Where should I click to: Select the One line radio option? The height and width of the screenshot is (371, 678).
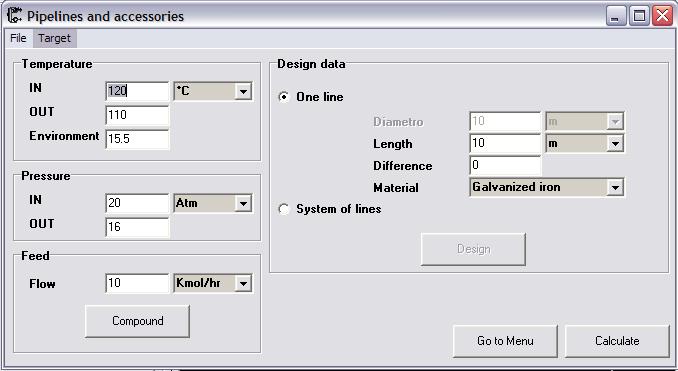point(284,97)
